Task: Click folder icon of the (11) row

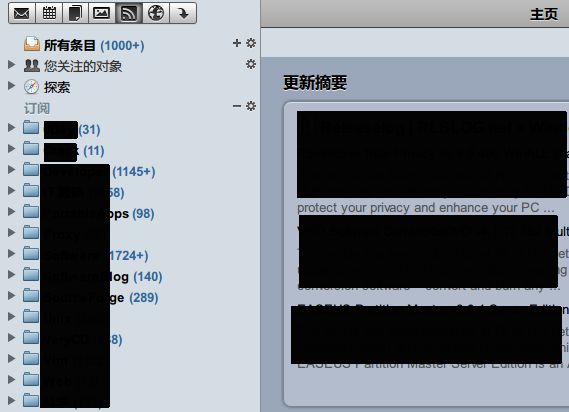Action: point(31,149)
